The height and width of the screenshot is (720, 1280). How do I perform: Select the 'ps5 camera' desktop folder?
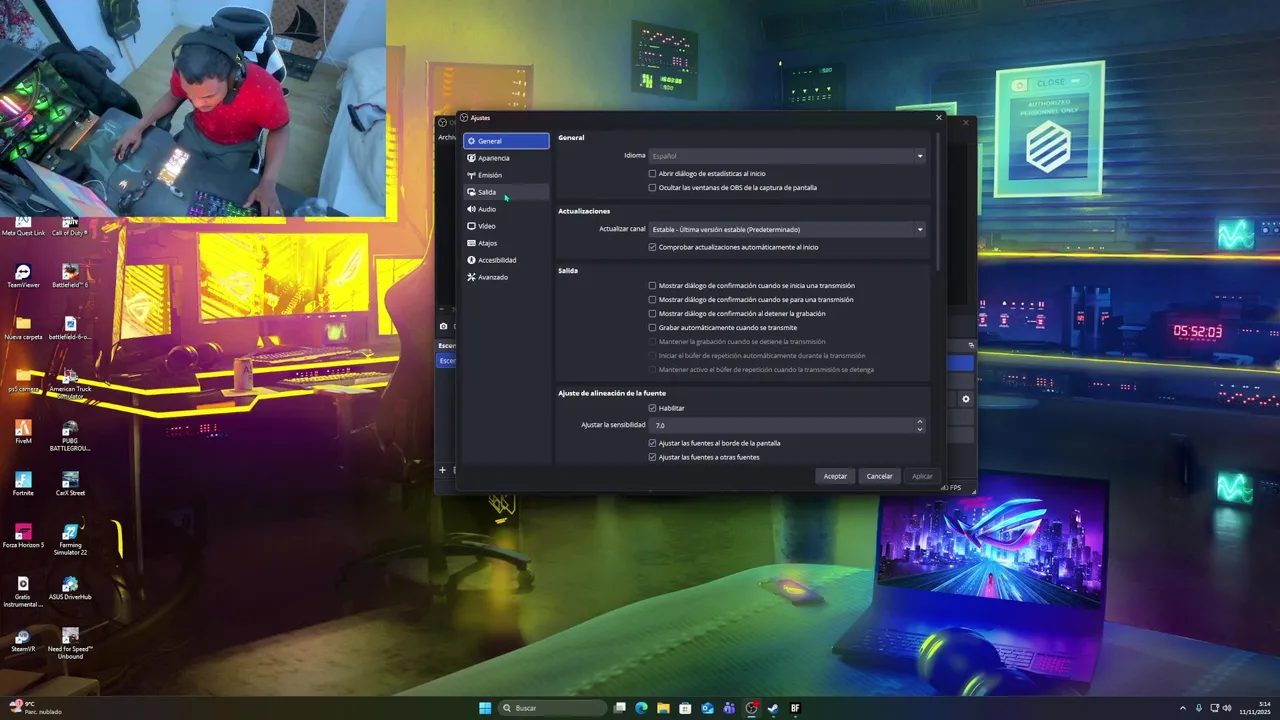click(x=23, y=380)
